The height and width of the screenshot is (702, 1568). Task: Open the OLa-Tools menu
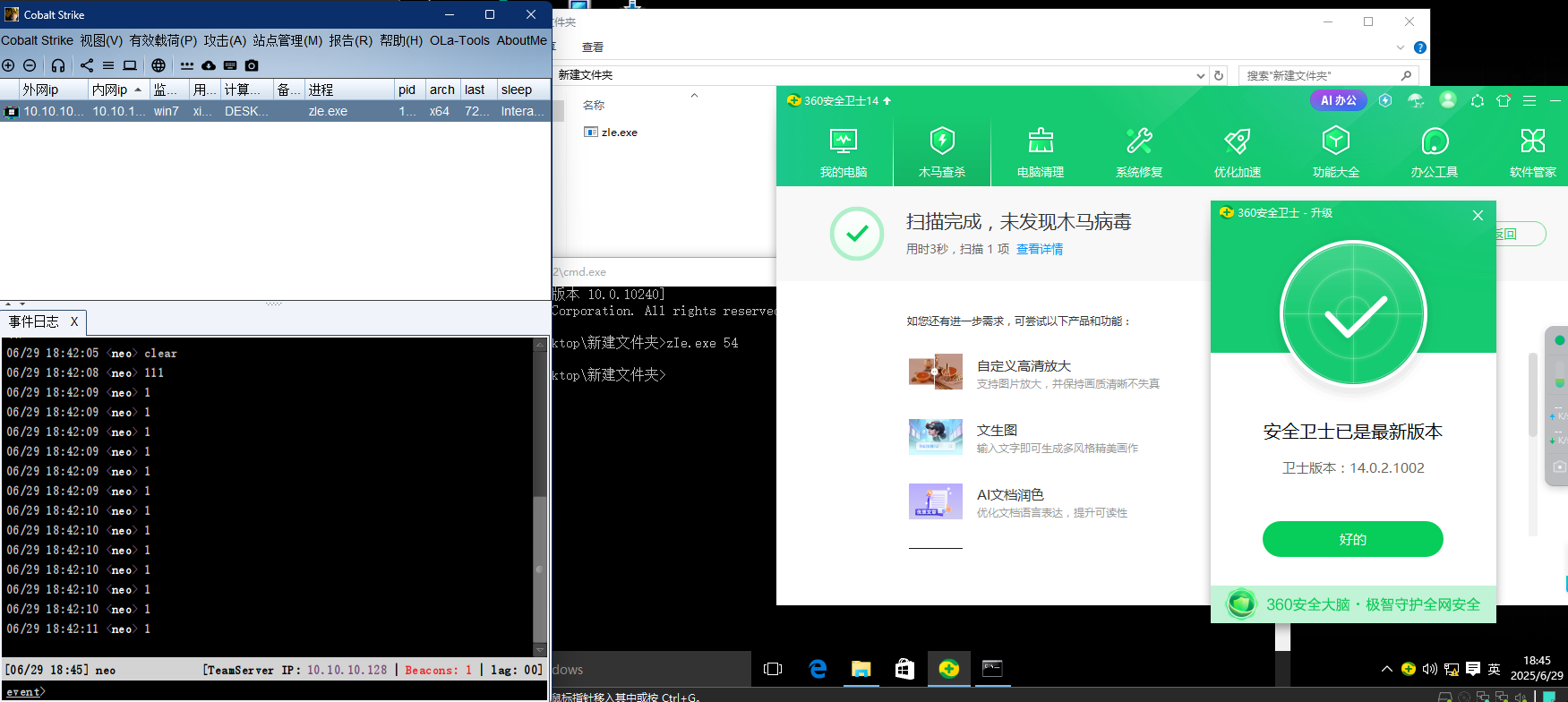coord(459,40)
